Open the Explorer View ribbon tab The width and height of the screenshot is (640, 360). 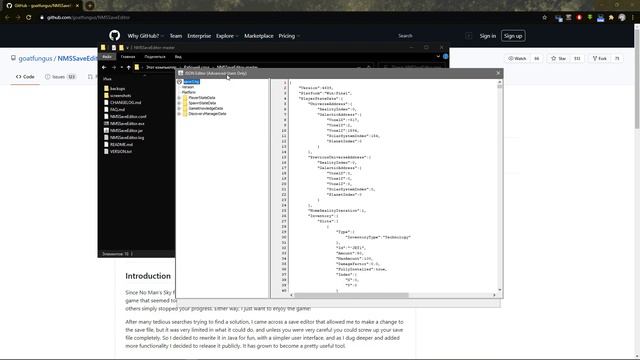click(178, 57)
